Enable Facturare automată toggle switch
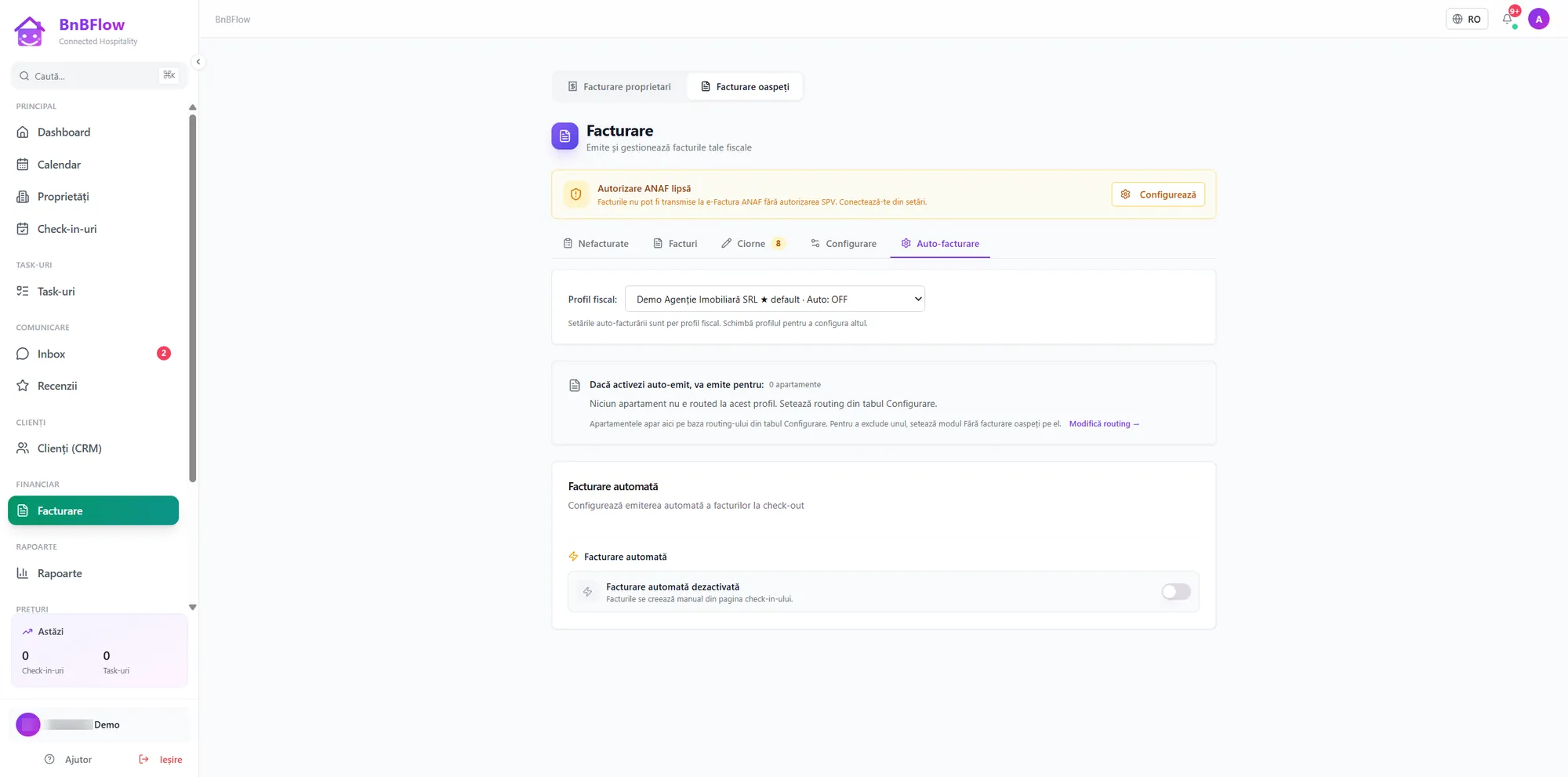This screenshot has width=1568, height=777. (1175, 592)
